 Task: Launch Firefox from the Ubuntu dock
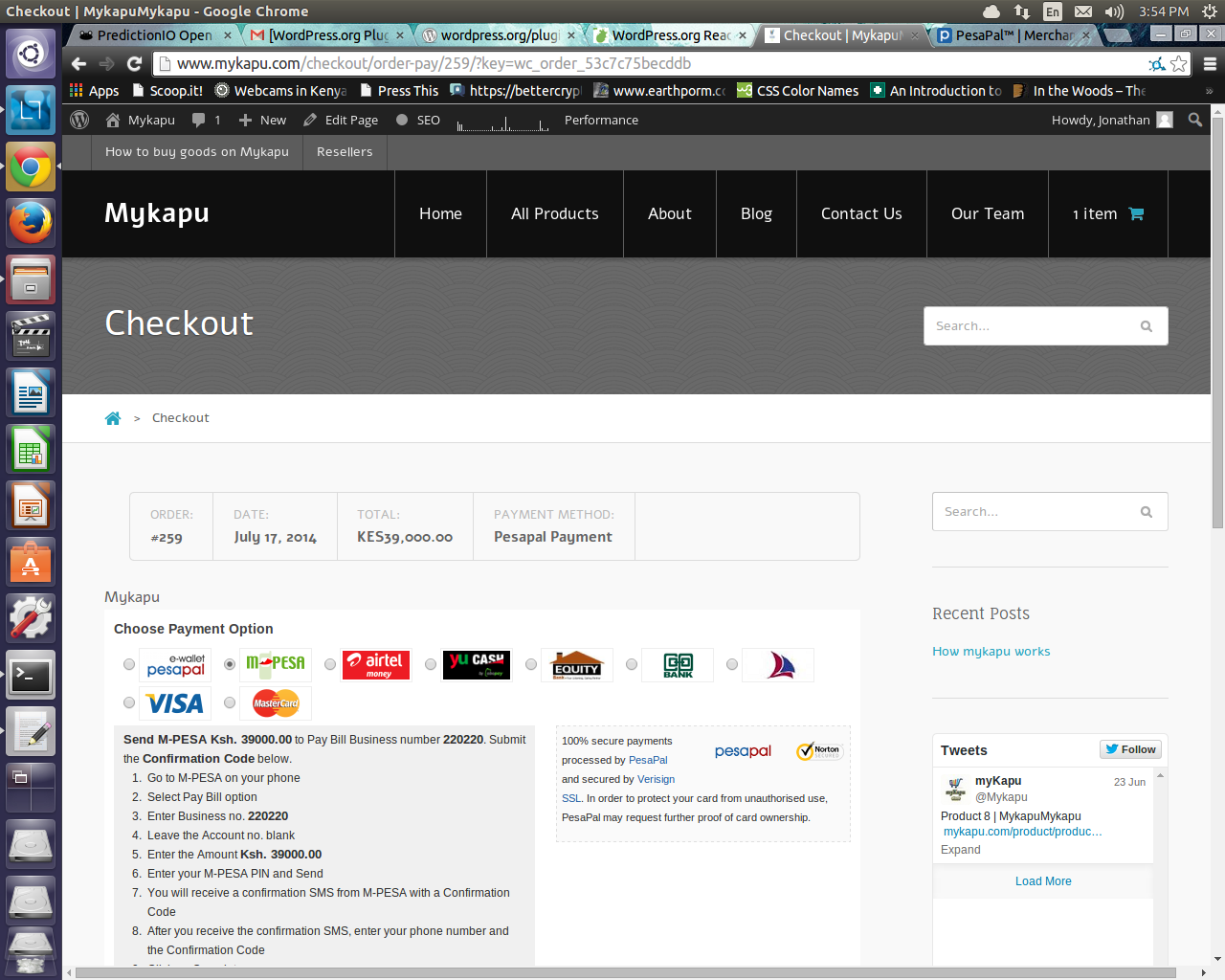point(31,224)
